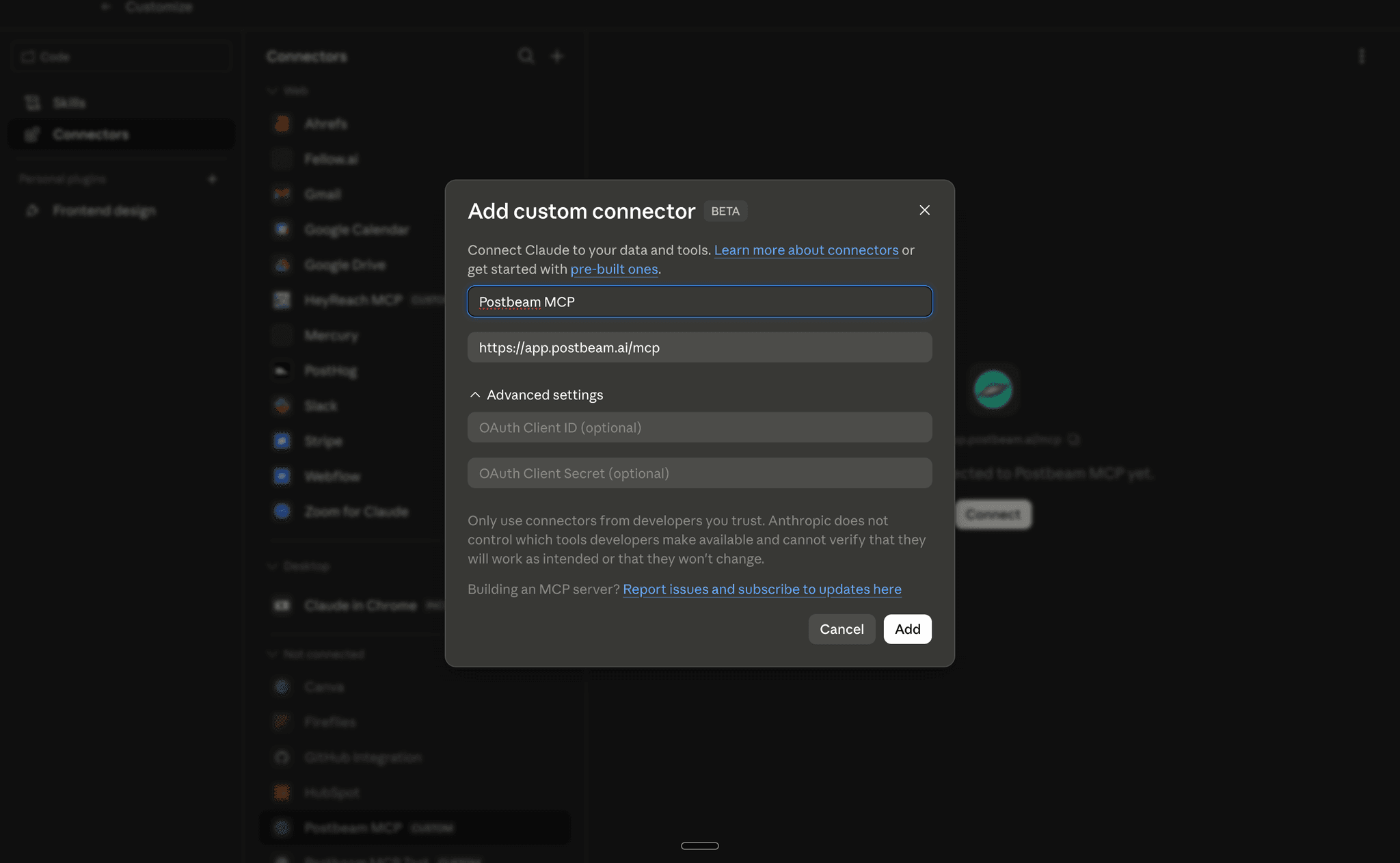The width and height of the screenshot is (1400, 863).
Task: Select the Google Calendar connector icon
Action: pyautogui.click(x=282, y=230)
